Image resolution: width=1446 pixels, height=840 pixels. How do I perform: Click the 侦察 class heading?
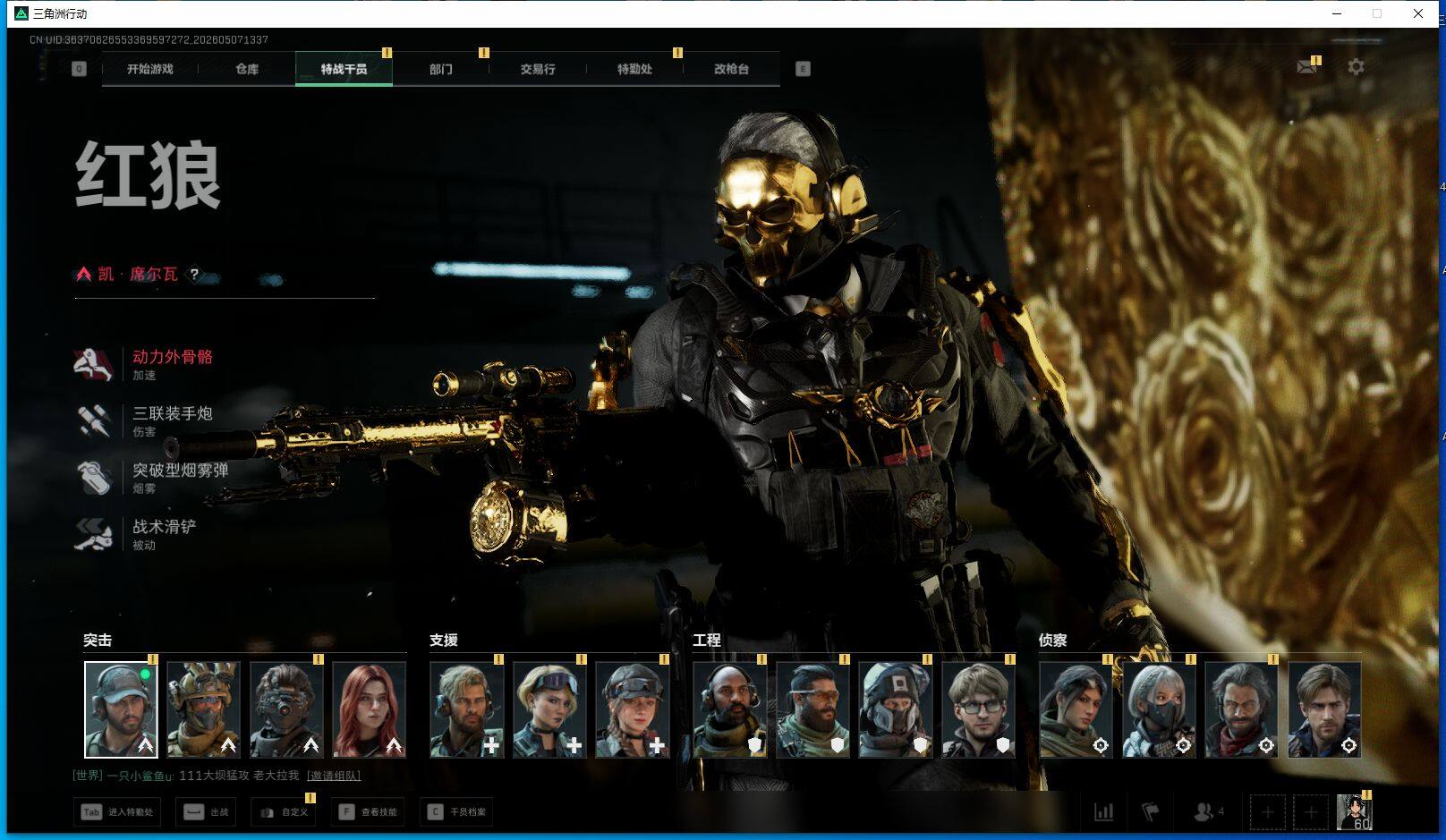[1053, 641]
